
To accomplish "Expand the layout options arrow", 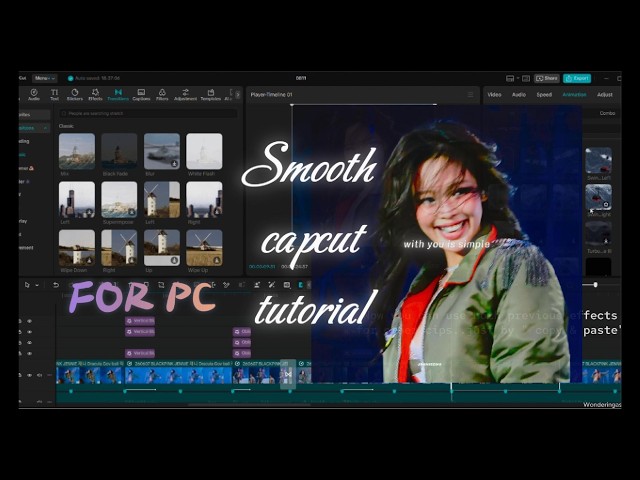I will click(x=518, y=78).
